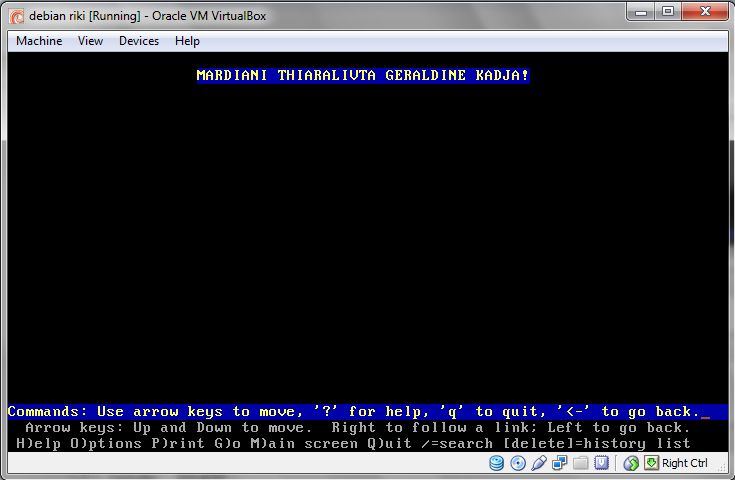Click the optical disc CD/DVD icon
The height and width of the screenshot is (480, 735).
click(518, 463)
